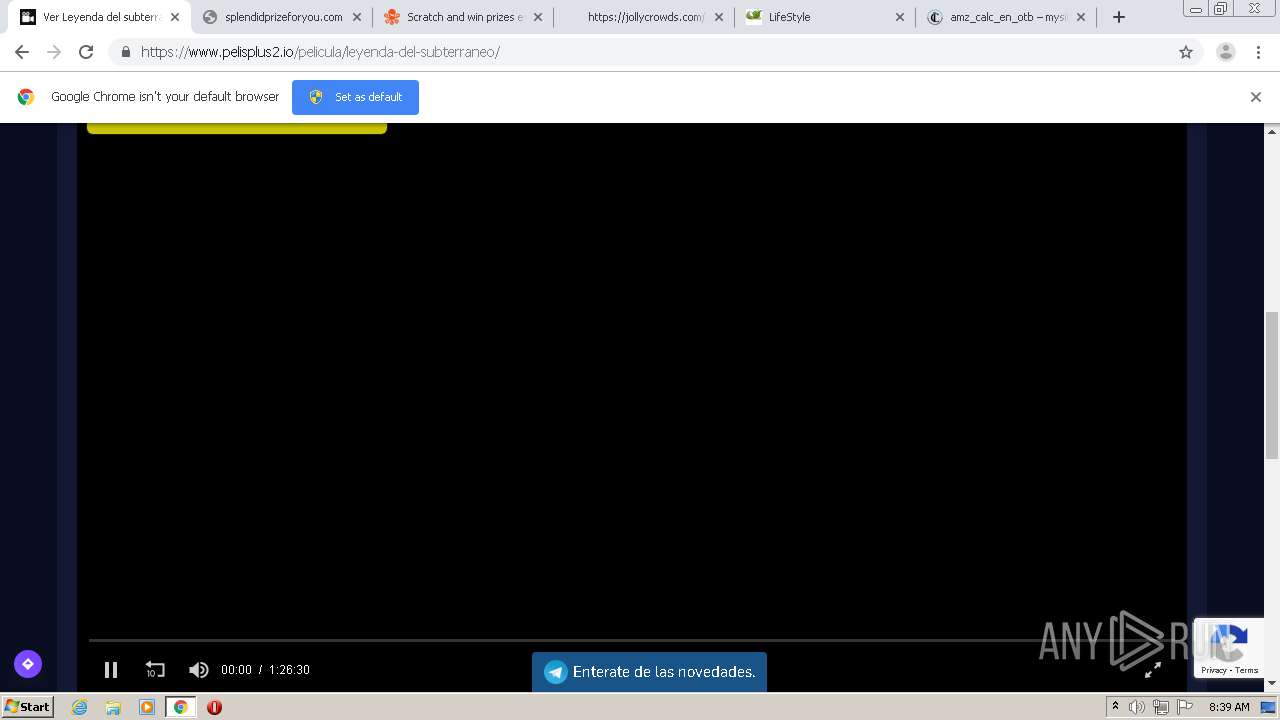The width and height of the screenshot is (1280, 720).
Task: Pause the video playback
Action: (111, 670)
